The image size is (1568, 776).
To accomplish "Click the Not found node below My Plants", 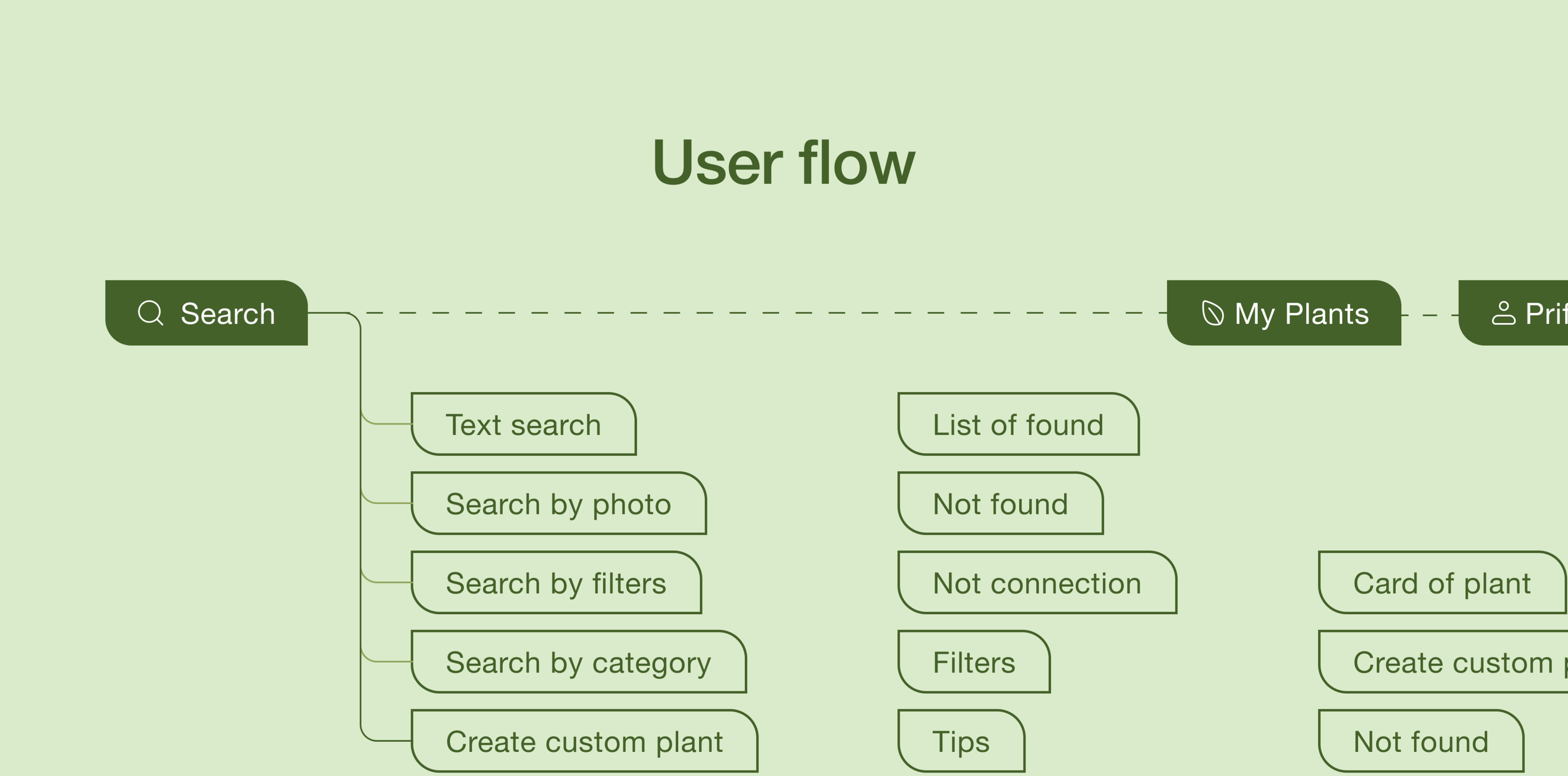I will pyautogui.click(x=1421, y=741).
